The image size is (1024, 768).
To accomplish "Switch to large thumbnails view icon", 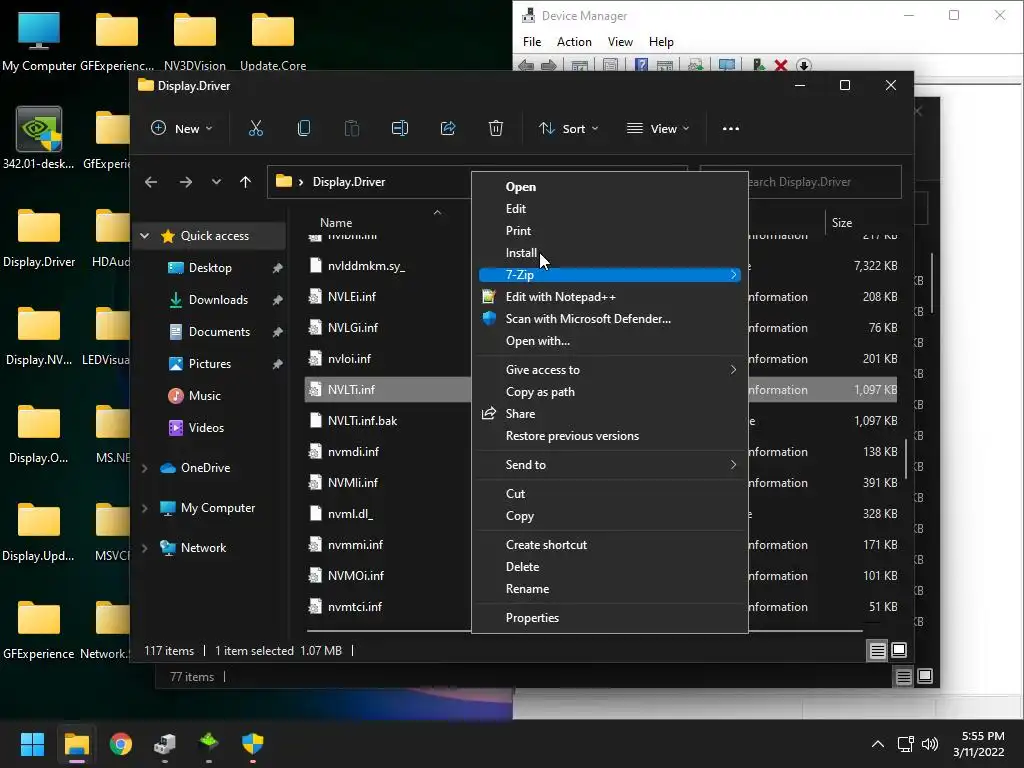I will pos(899,650).
